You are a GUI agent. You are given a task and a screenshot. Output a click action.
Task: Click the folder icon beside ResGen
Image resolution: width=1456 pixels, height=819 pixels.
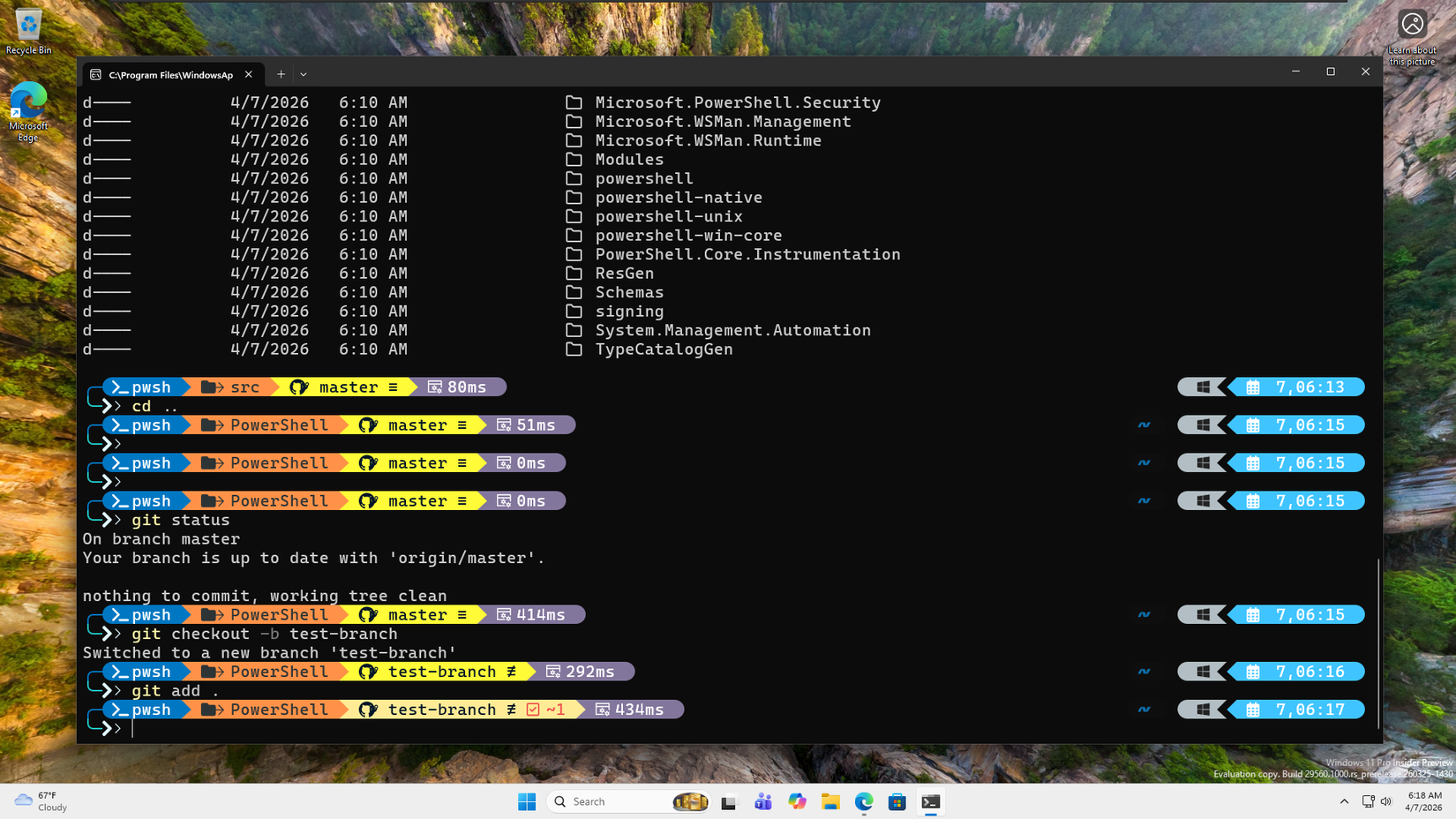click(x=574, y=274)
